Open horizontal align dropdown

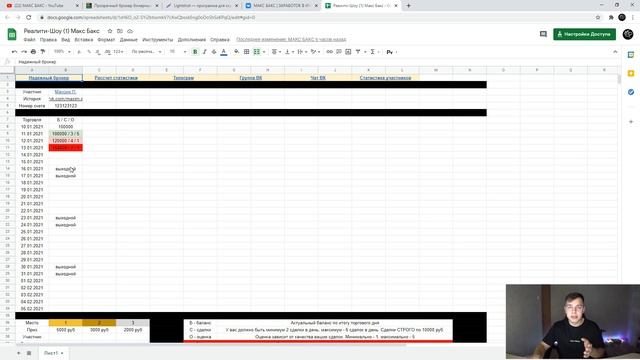[x=276, y=52]
